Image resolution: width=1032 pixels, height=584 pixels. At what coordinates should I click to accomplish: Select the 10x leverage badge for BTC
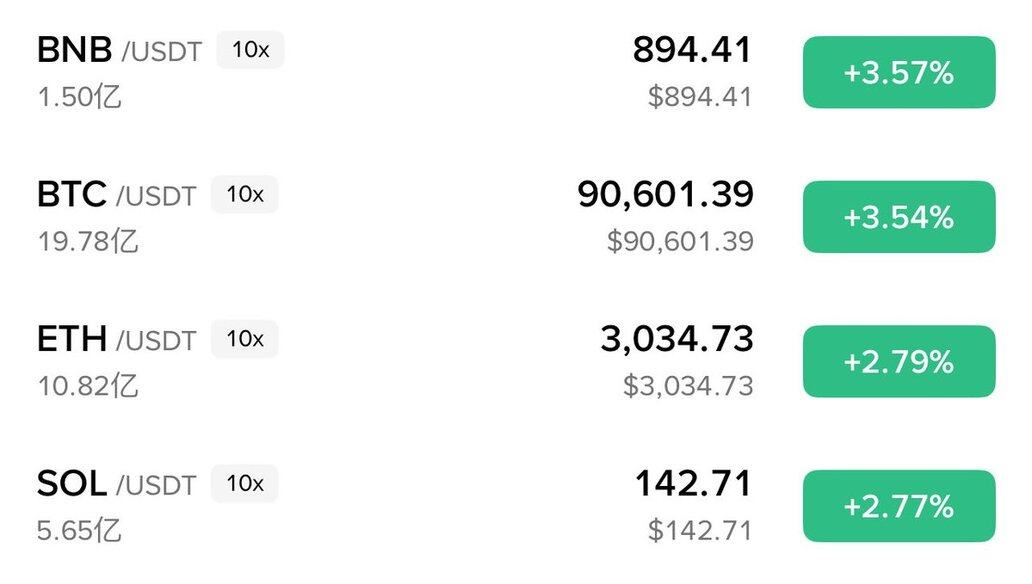click(245, 194)
